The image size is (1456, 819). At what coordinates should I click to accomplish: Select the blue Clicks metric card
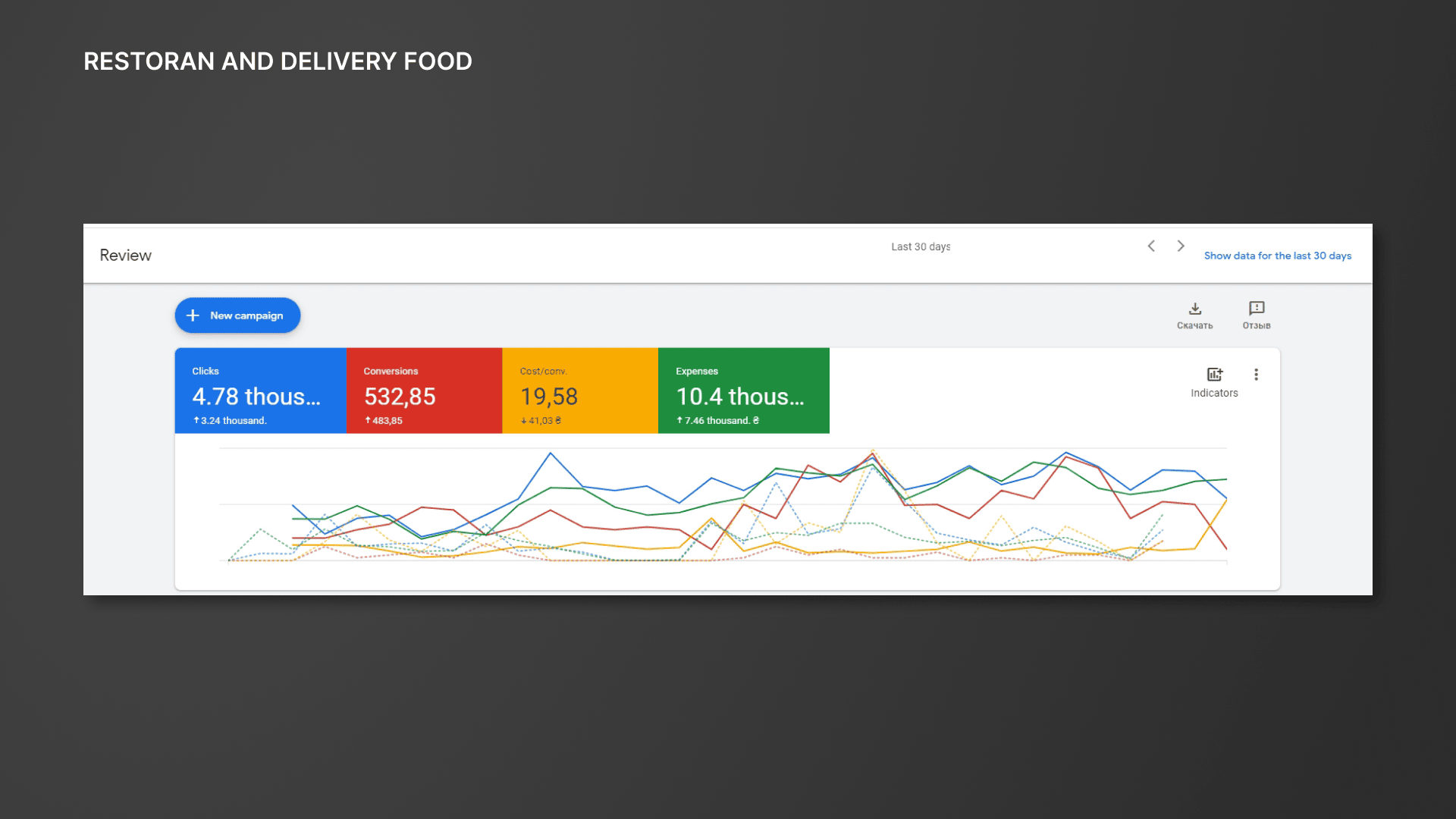click(261, 391)
